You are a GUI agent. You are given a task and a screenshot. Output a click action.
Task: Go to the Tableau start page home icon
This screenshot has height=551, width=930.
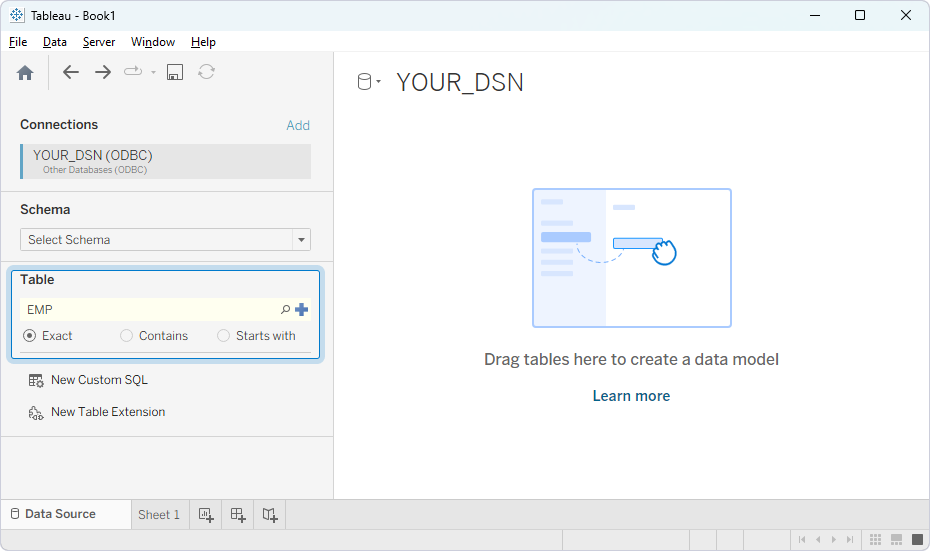pyautogui.click(x=25, y=72)
